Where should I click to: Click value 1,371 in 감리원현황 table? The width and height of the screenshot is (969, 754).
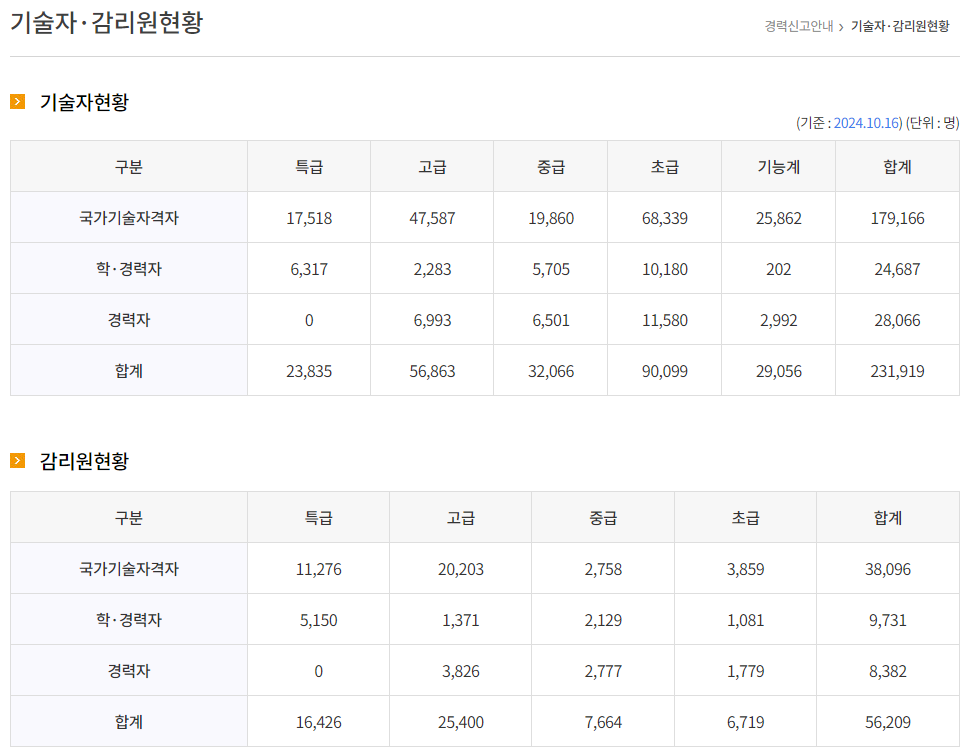pos(460,621)
